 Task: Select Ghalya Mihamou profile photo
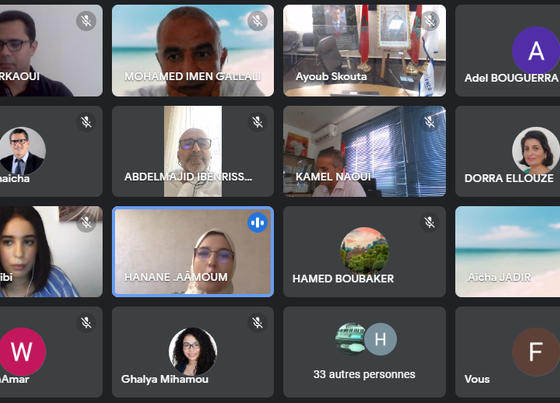(x=193, y=352)
